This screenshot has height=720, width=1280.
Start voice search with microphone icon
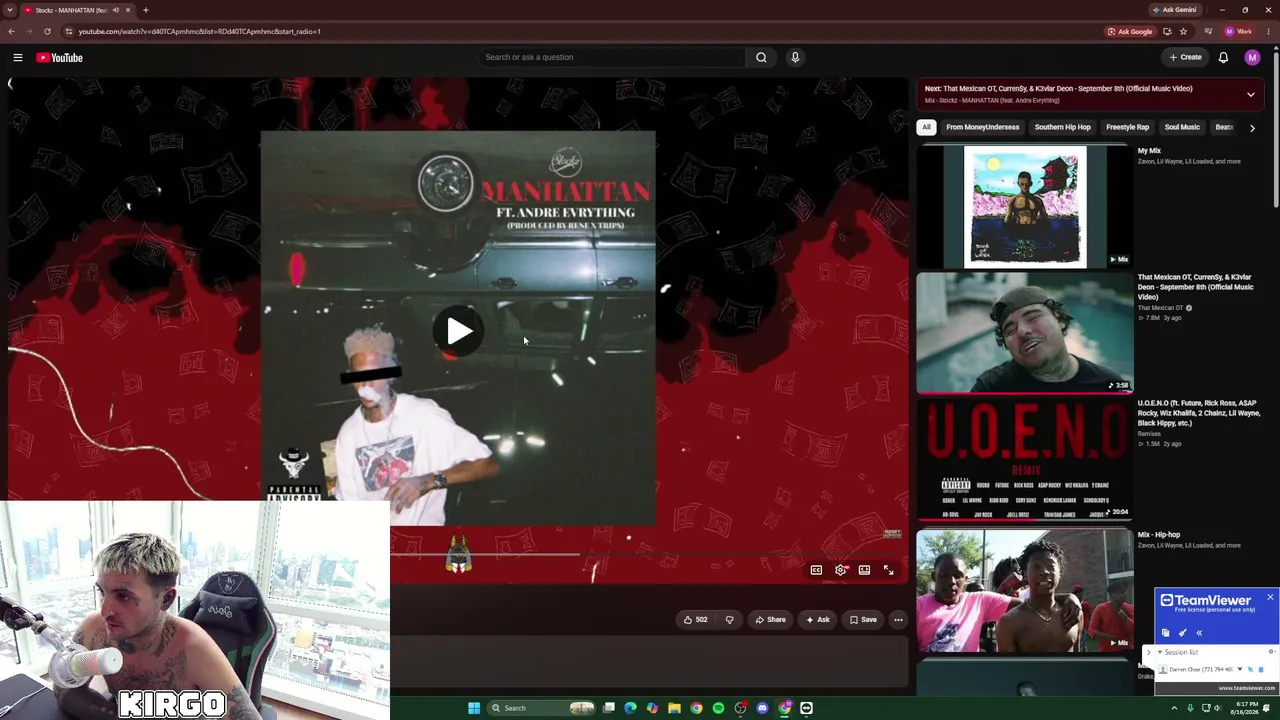point(795,57)
